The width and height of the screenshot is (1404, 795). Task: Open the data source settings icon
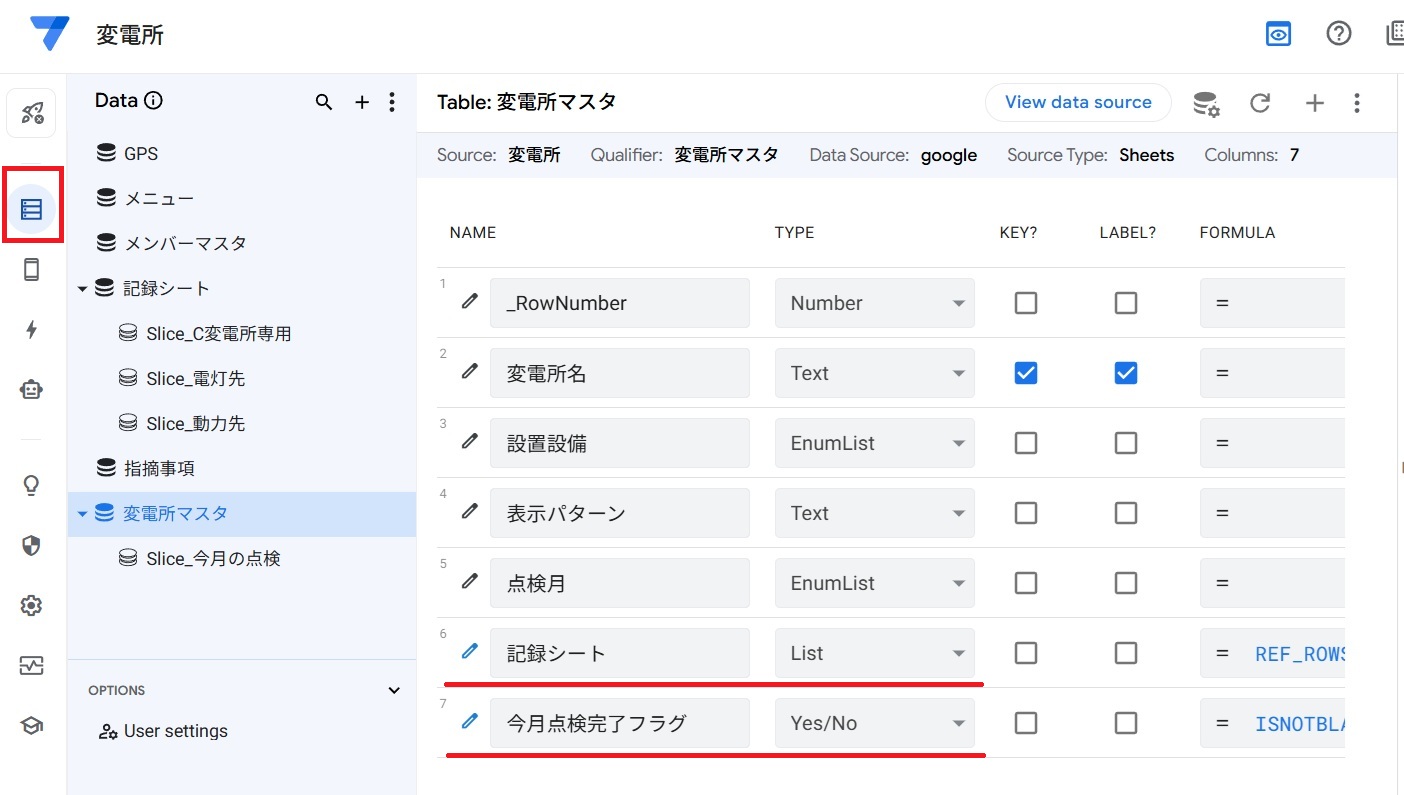click(1205, 103)
